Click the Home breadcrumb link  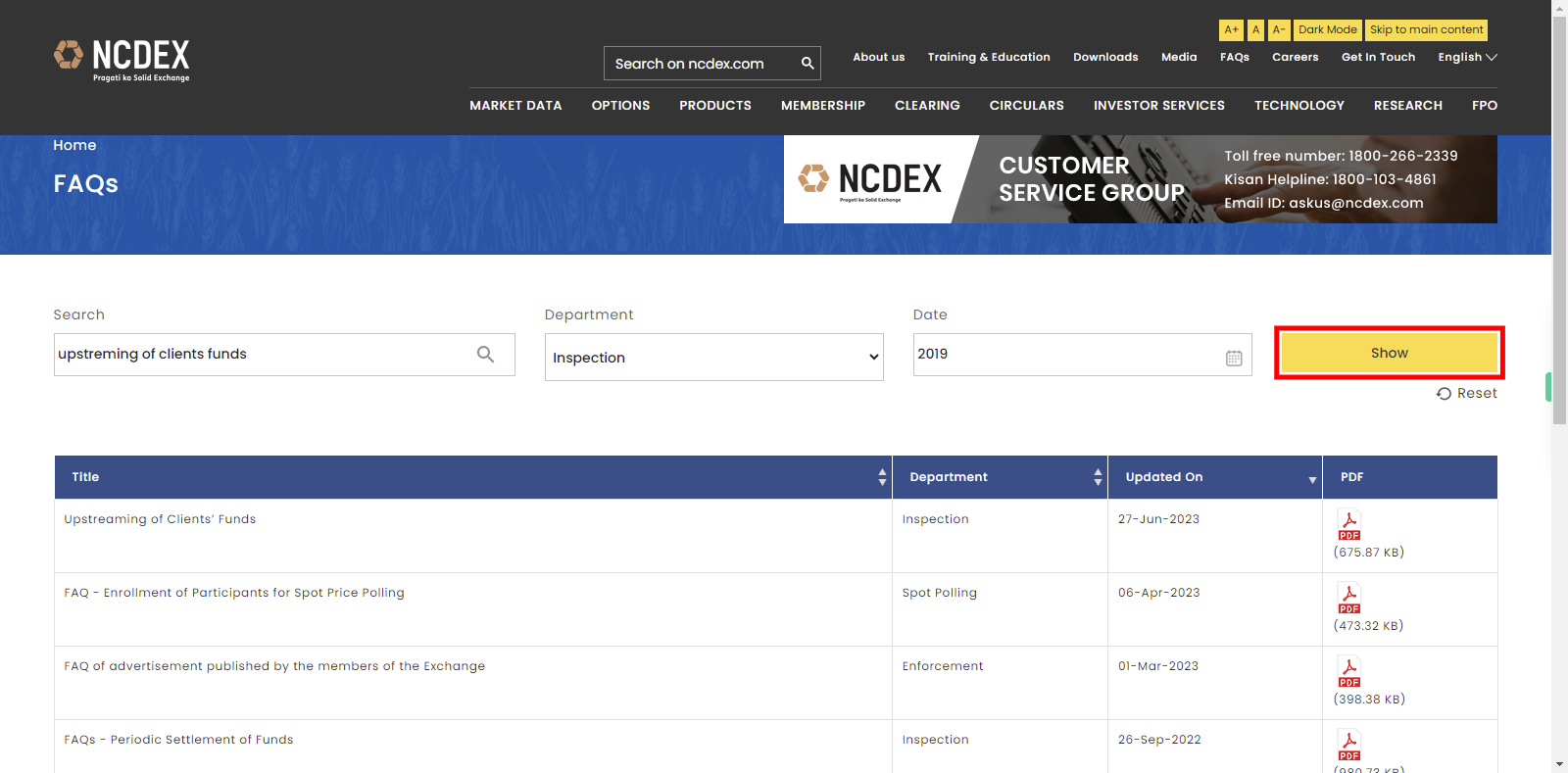[x=74, y=145]
